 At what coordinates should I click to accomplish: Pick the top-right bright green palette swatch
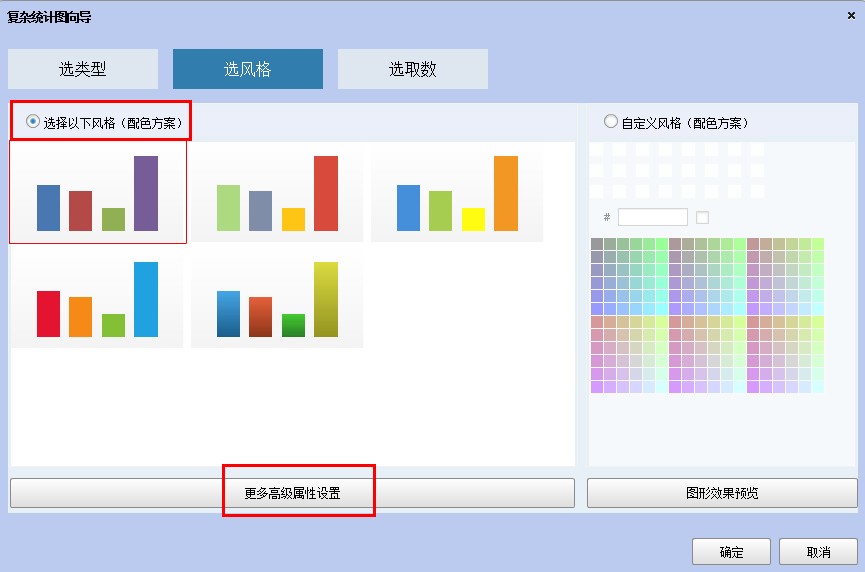(x=818, y=244)
